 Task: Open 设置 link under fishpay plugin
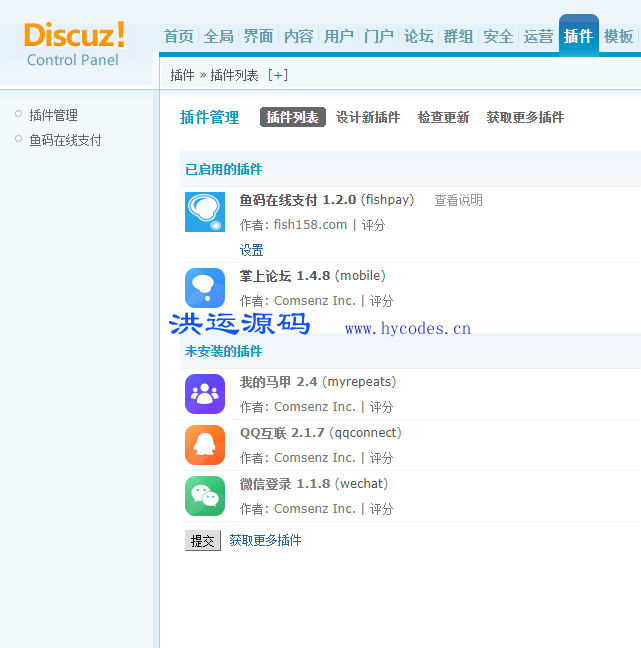(x=252, y=250)
